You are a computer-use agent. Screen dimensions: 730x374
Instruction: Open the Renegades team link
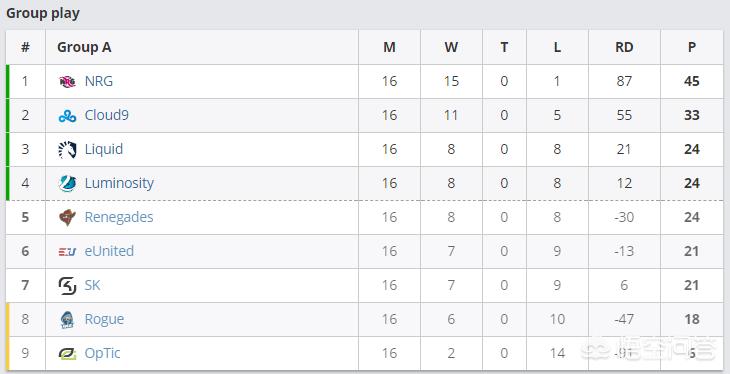tap(119, 217)
